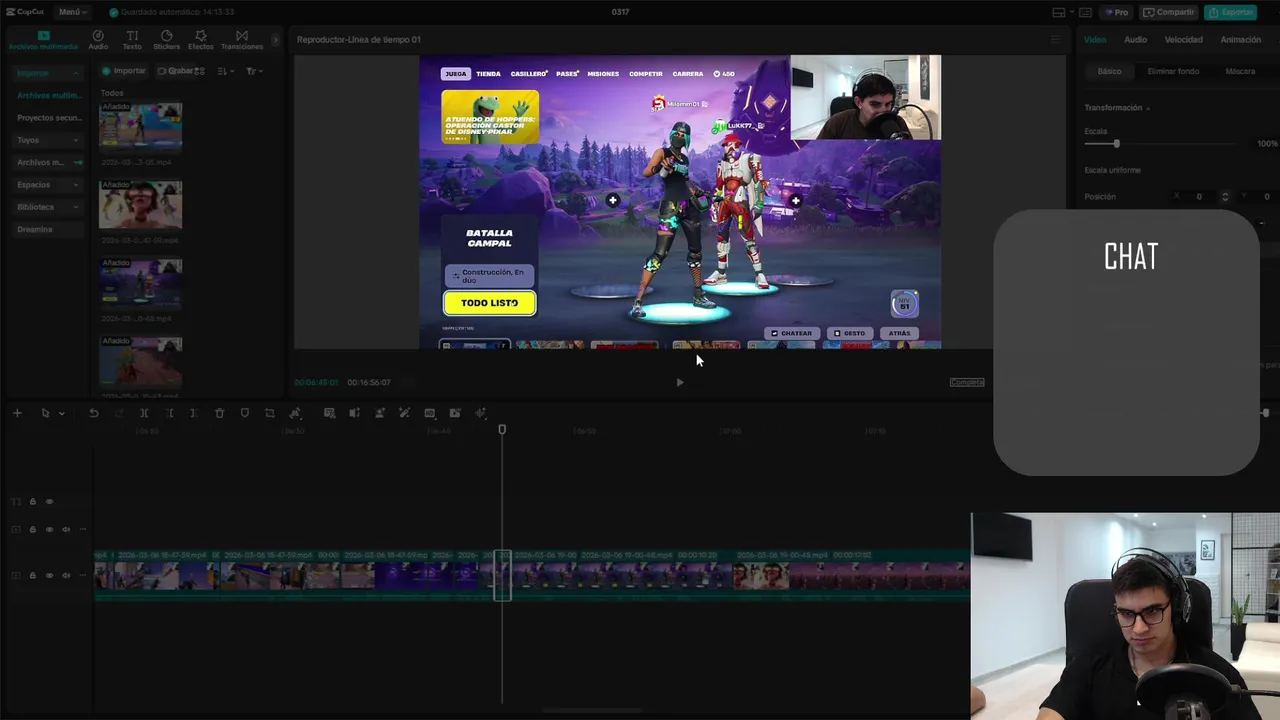
Task: Click the Importar media button
Action: point(124,71)
